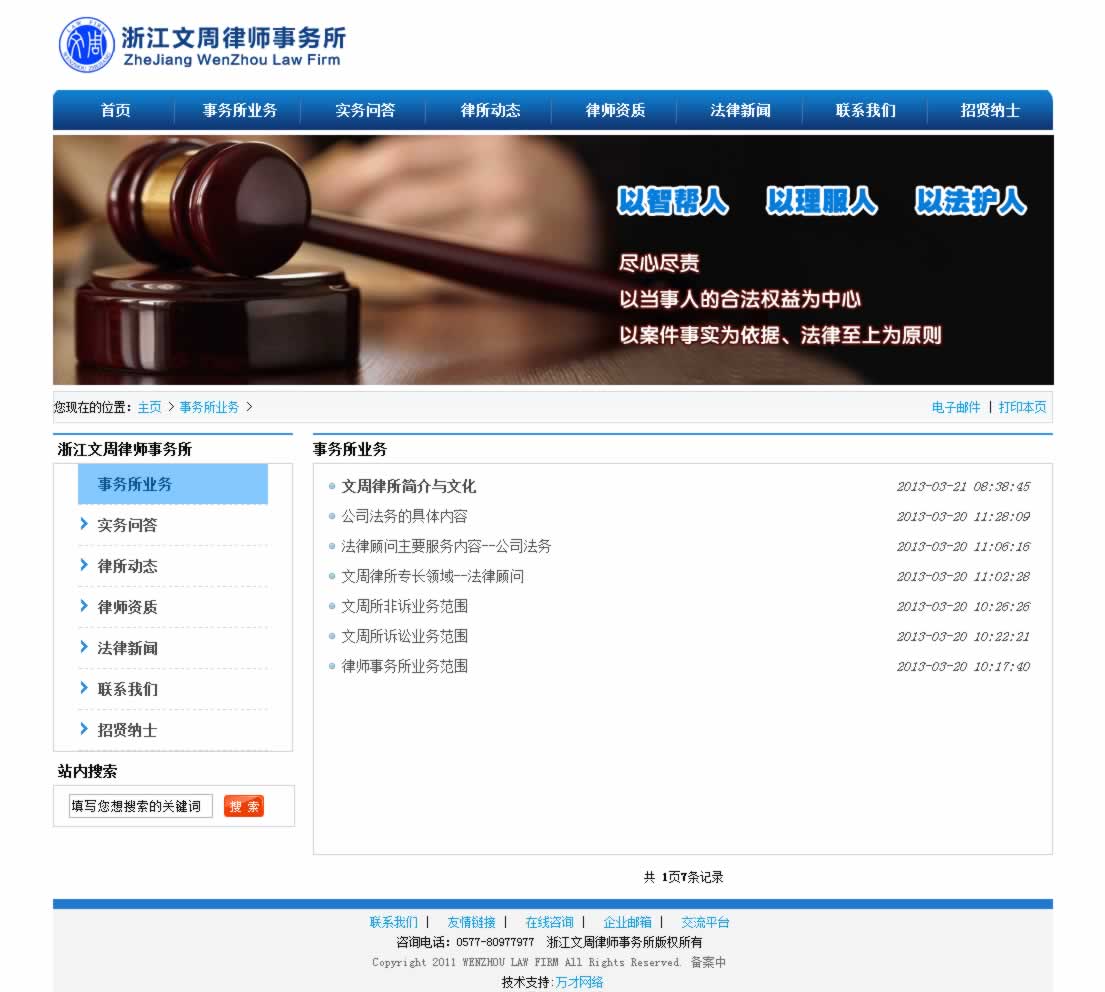Image resolution: width=1105 pixels, height=992 pixels.
Task: Click chevron arrow beside 招贤纳士 in sidebar
Action: [x=84, y=729]
